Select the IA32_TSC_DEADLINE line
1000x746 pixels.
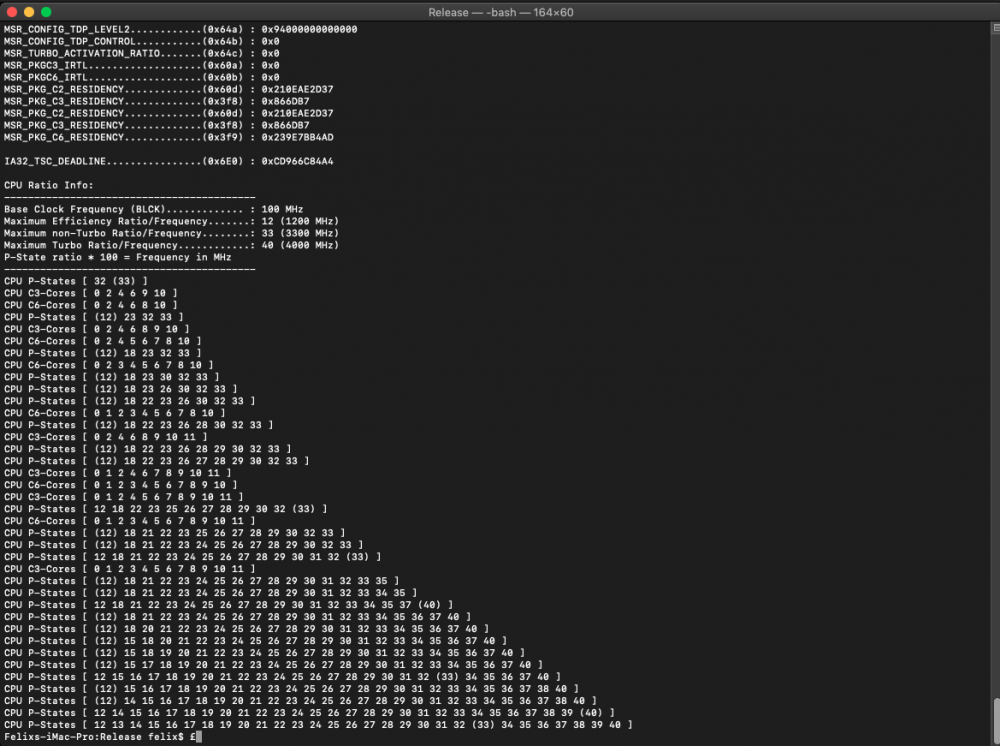pos(168,162)
